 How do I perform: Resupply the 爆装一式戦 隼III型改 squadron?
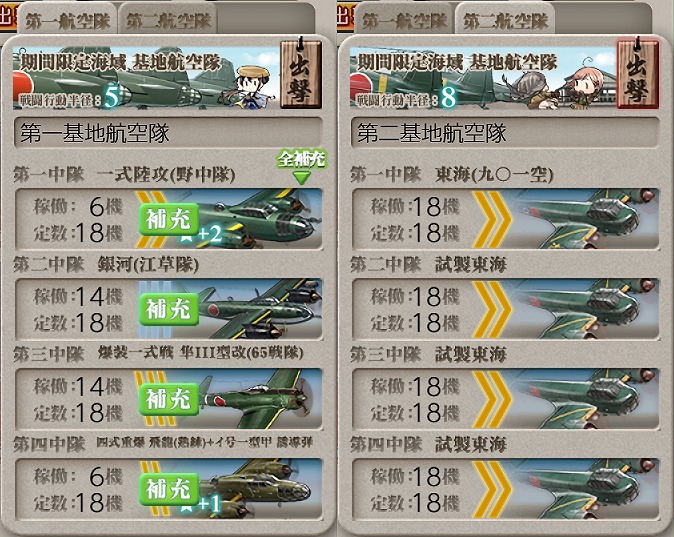click(168, 399)
